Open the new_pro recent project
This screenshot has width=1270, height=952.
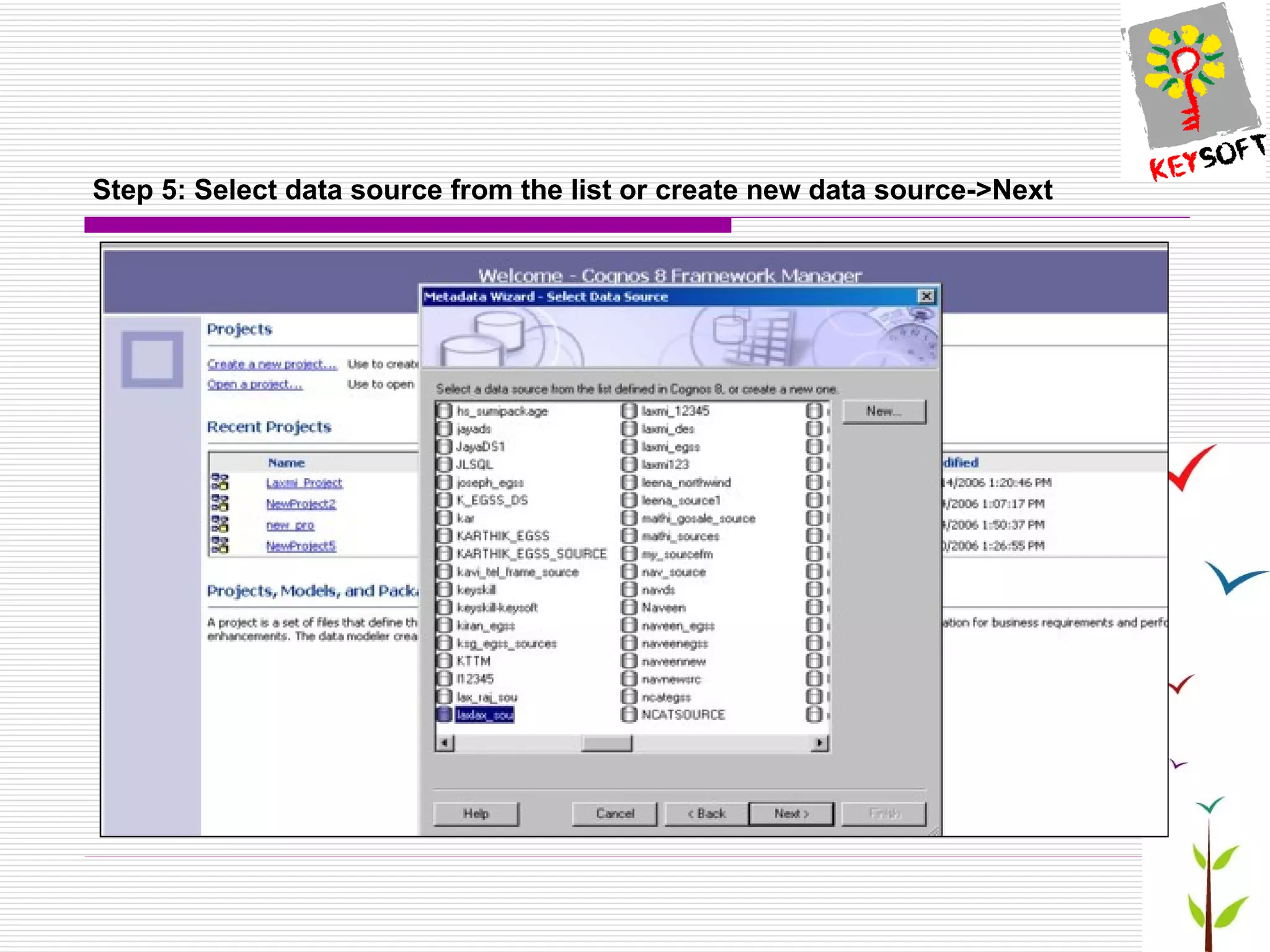click(290, 525)
